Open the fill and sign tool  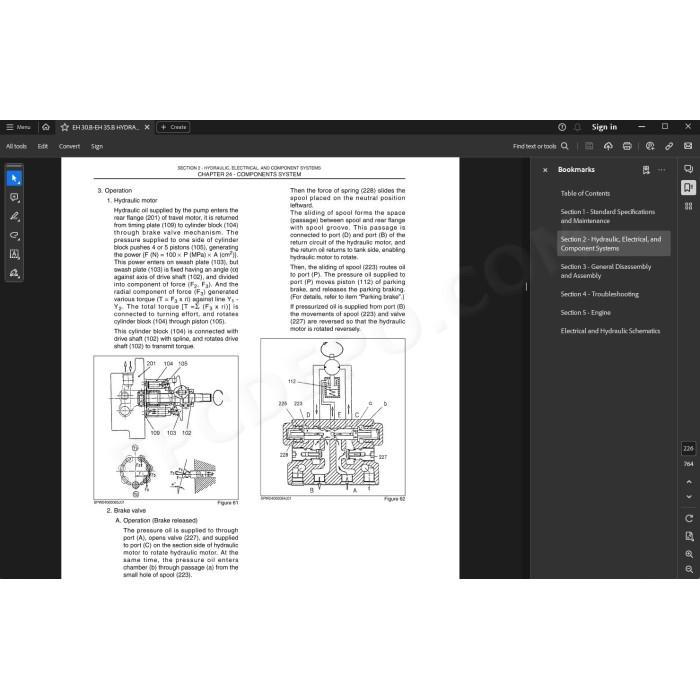coord(14,273)
